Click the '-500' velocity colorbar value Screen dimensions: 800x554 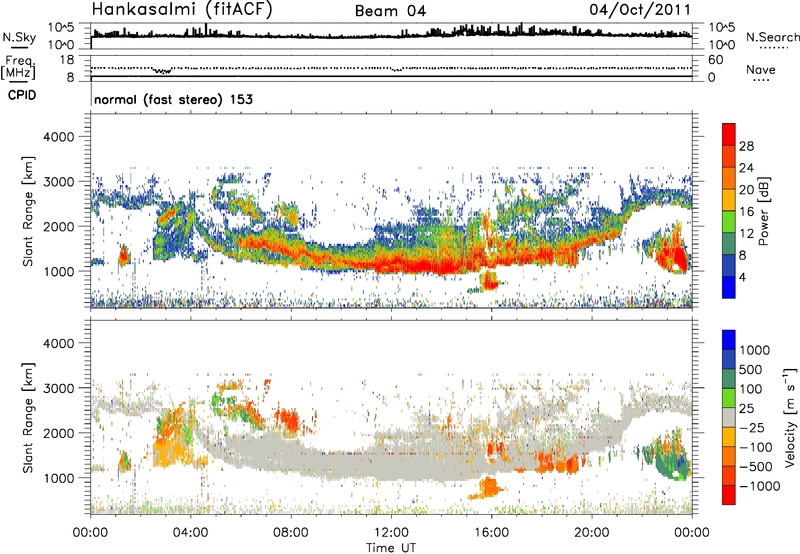[x=756, y=467]
